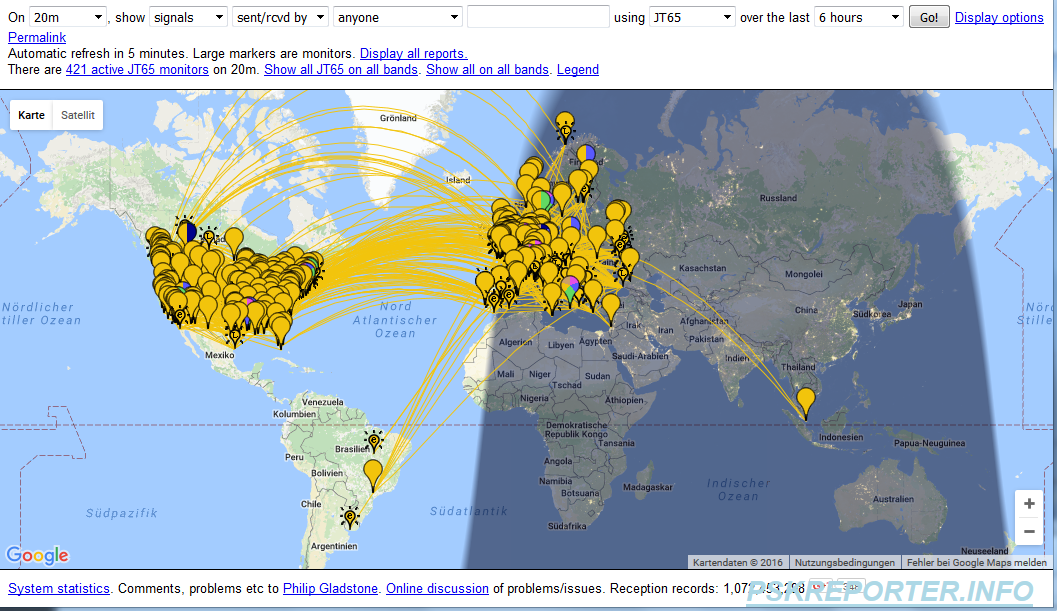The image size is (1057, 611).
Task: Open the Legend link
Action: coord(578,70)
